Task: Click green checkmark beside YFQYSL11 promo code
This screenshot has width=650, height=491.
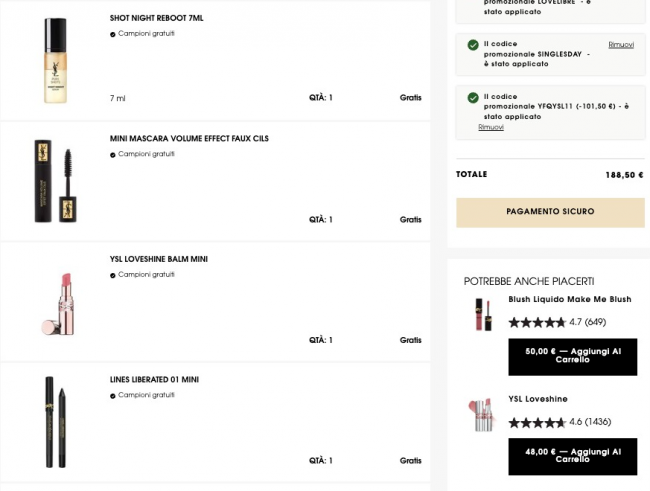Action: pyautogui.click(x=473, y=98)
